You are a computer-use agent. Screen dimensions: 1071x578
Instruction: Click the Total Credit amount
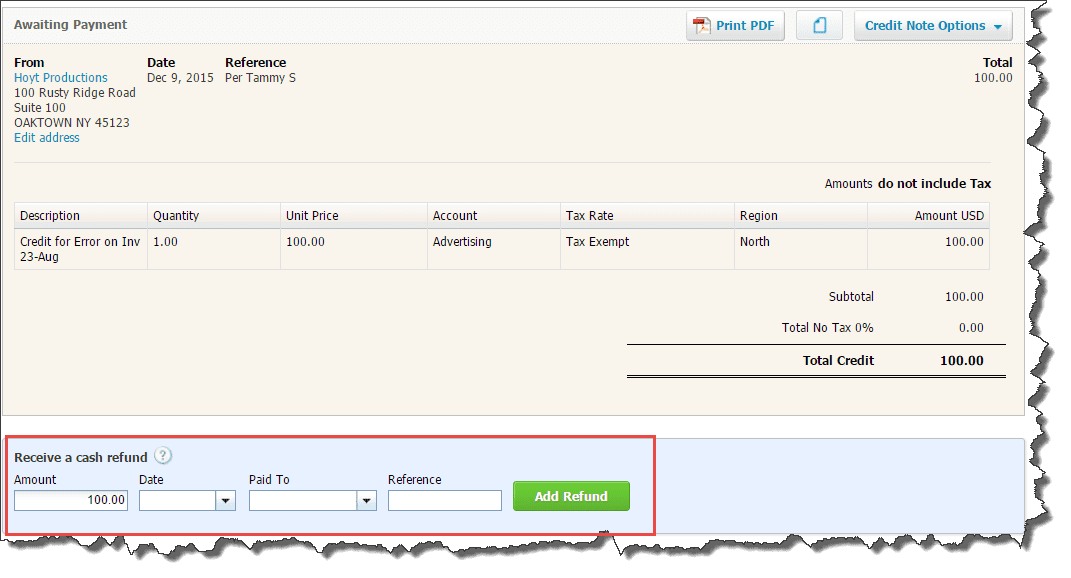[961, 361]
